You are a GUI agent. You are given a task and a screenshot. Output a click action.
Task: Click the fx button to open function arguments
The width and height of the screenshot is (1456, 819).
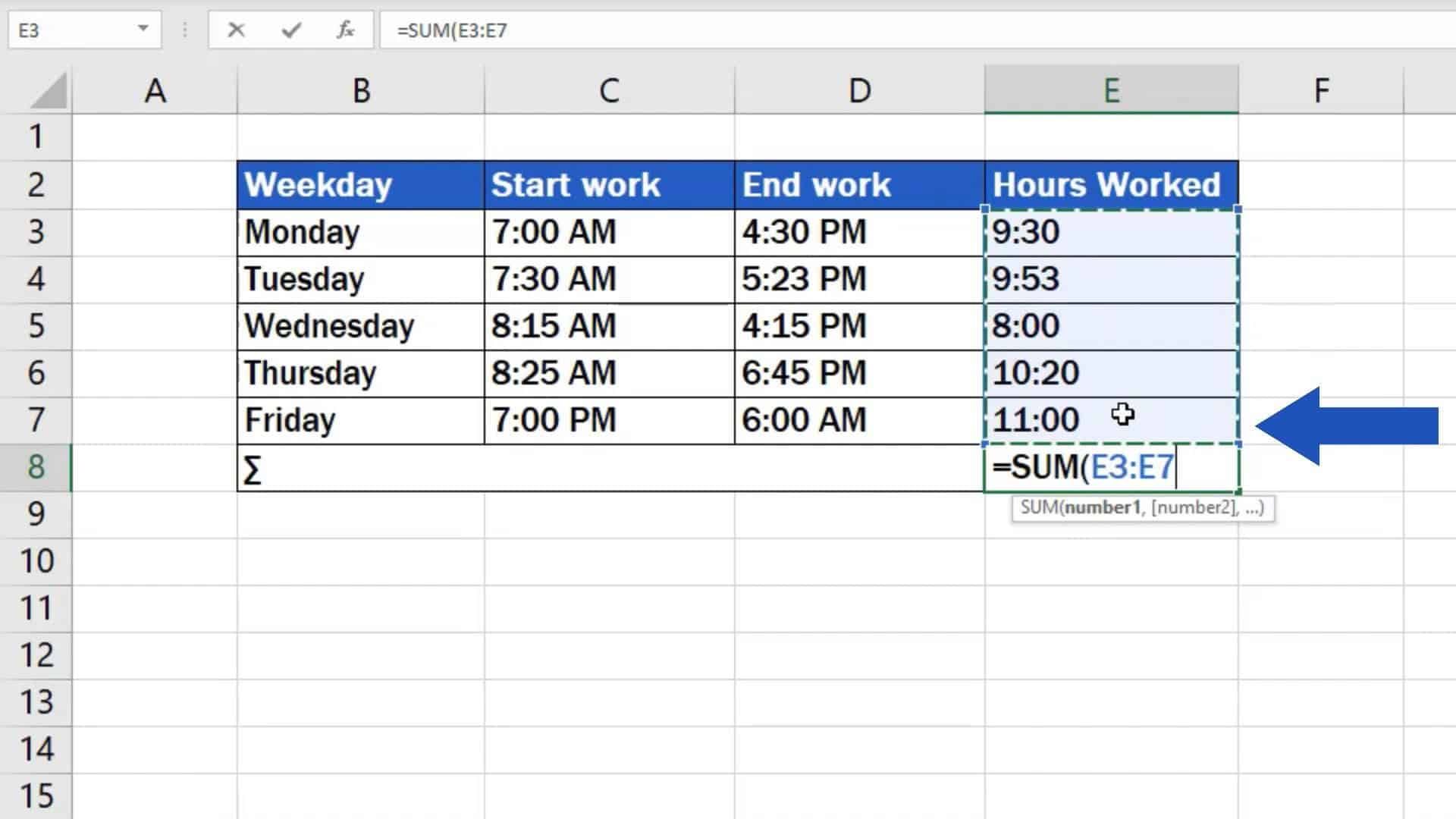pos(345,30)
